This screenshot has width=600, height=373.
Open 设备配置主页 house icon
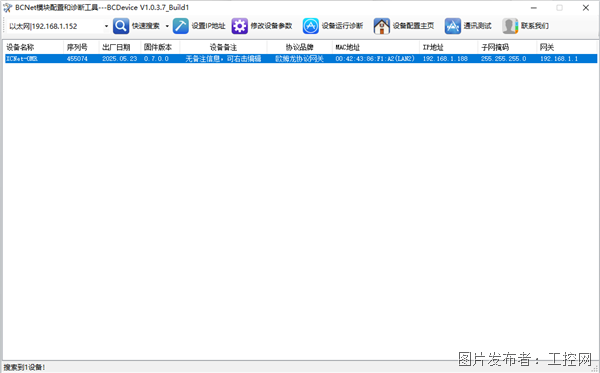[x=404, y=26]
